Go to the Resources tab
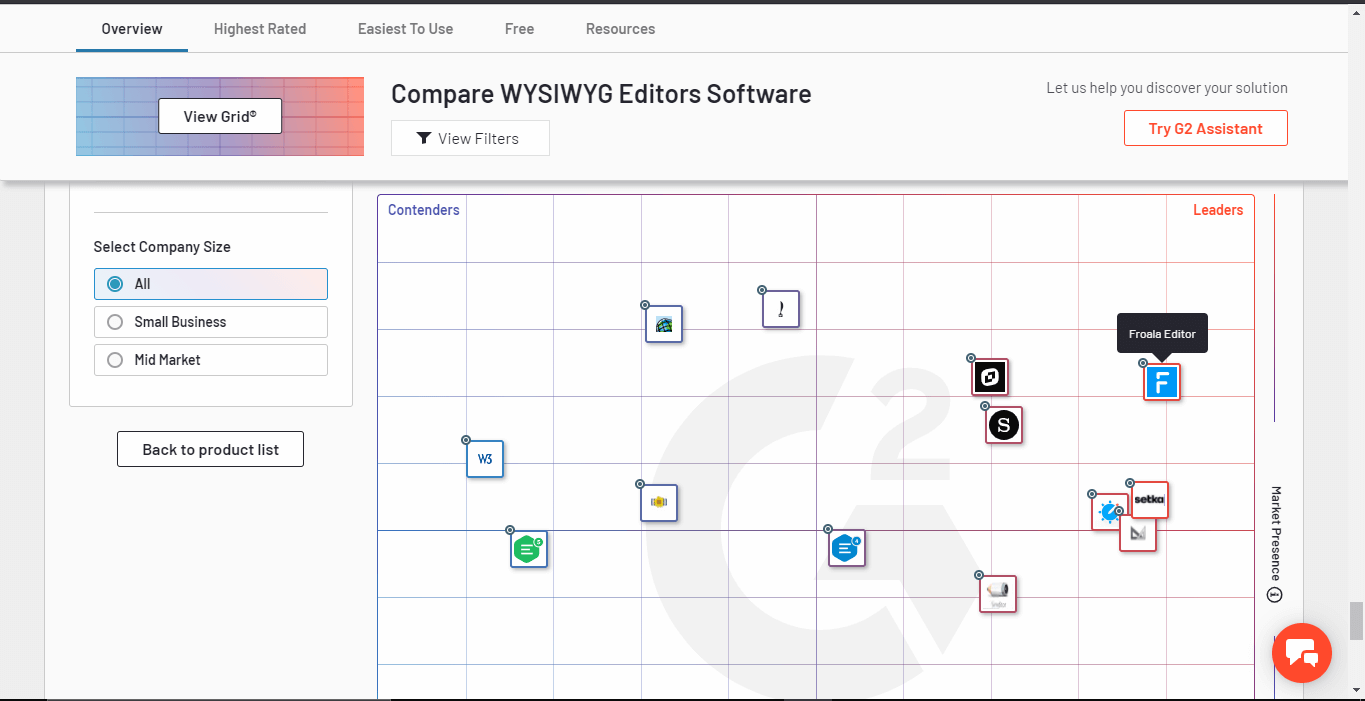 click(620, 29)
